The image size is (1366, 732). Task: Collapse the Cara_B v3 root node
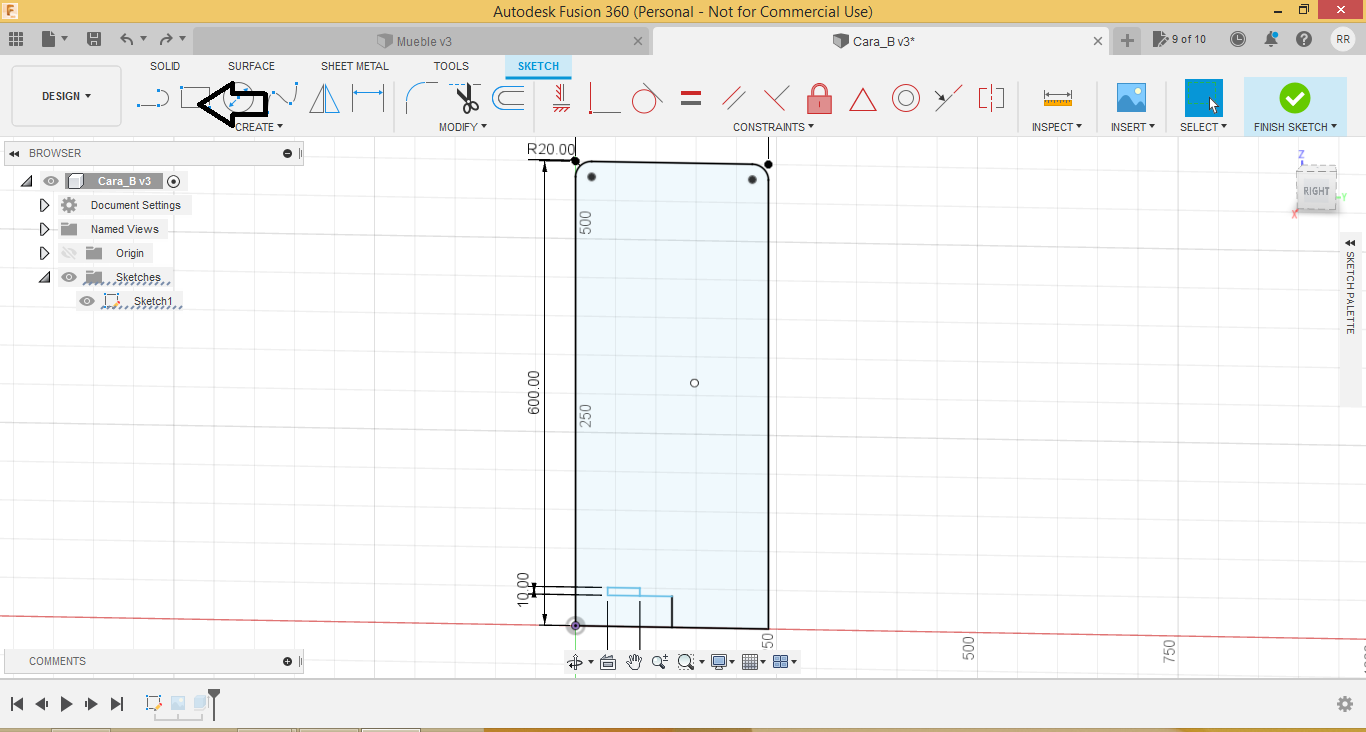27,181
